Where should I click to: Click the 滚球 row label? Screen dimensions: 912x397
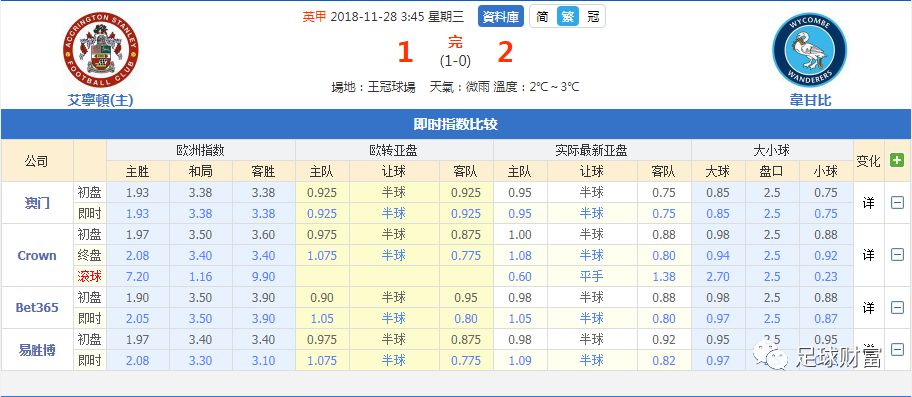coord(90,276)
